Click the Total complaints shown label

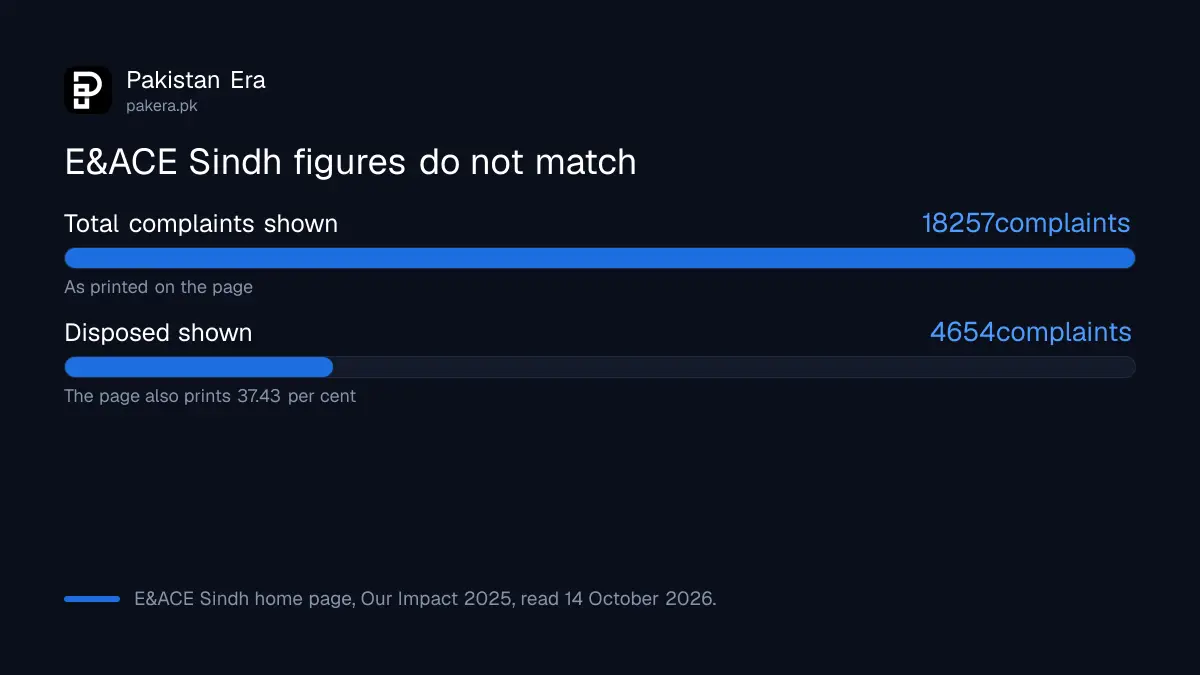[x=201, y=224]
